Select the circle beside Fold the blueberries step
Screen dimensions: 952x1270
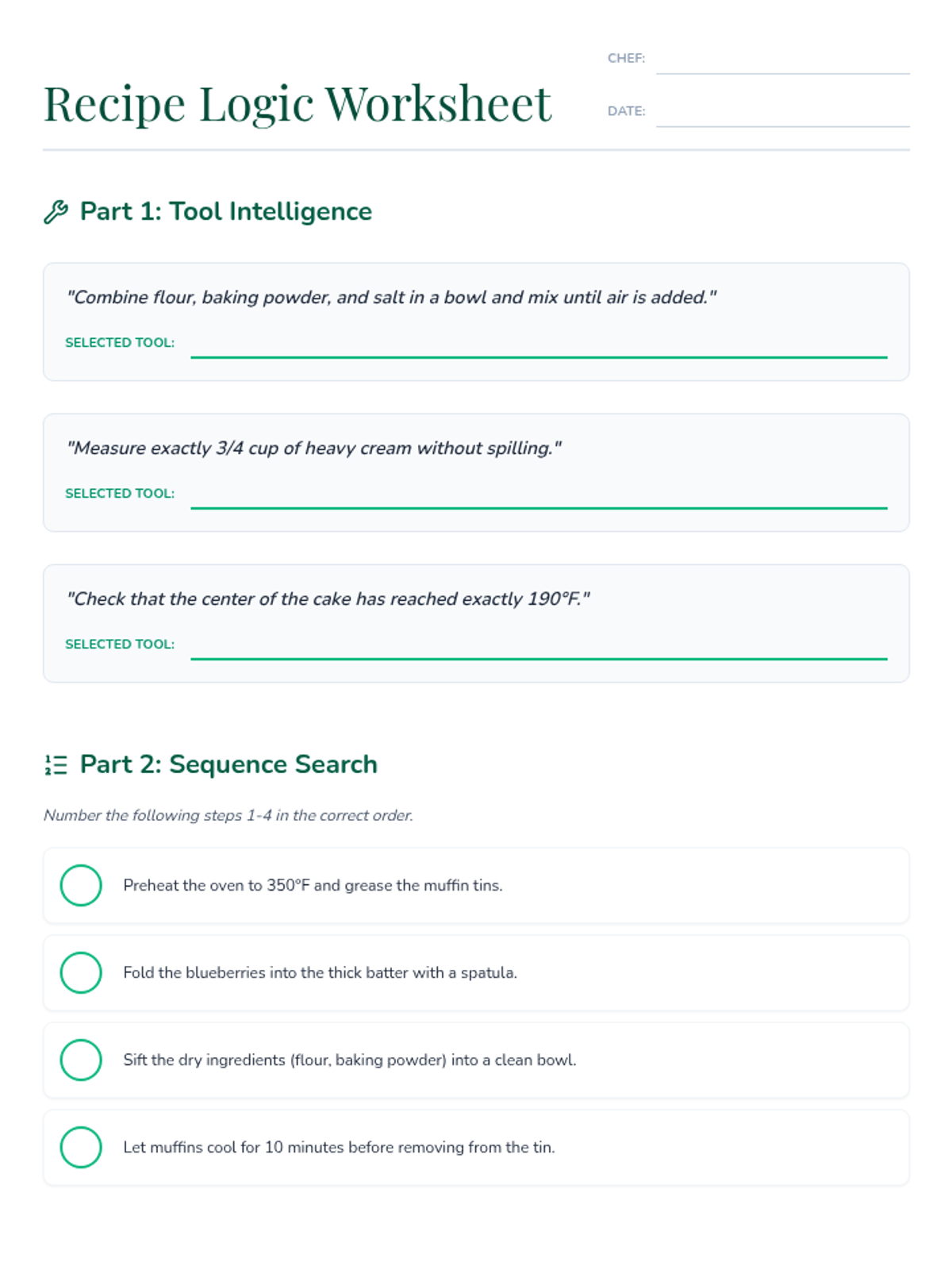coord(81,972)
